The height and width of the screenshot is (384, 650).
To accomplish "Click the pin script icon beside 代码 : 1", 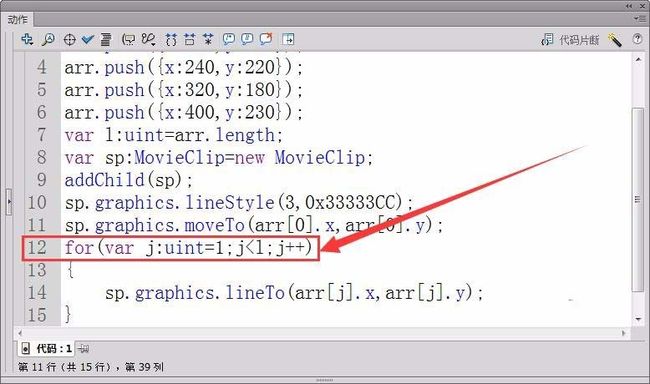I will pyautogui.click(x=83, y=349).
